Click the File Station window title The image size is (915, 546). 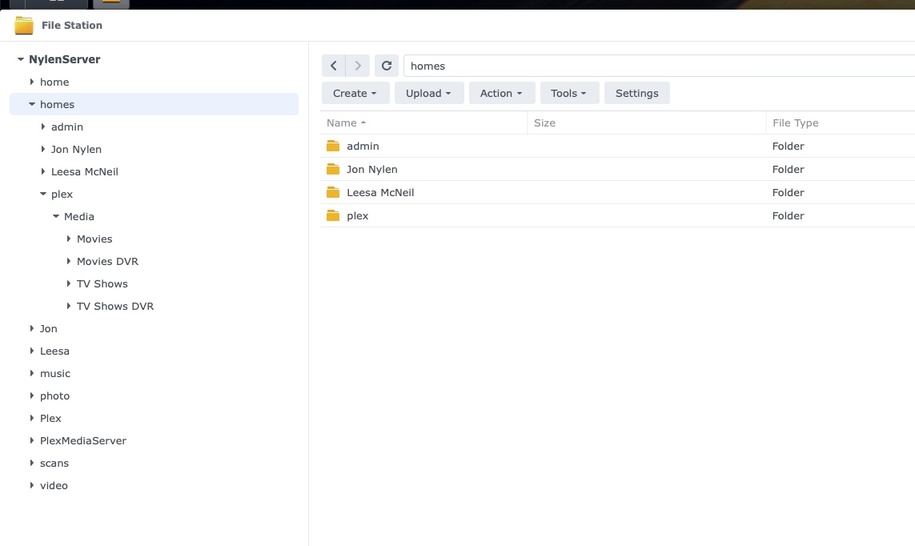pos(72,26)
